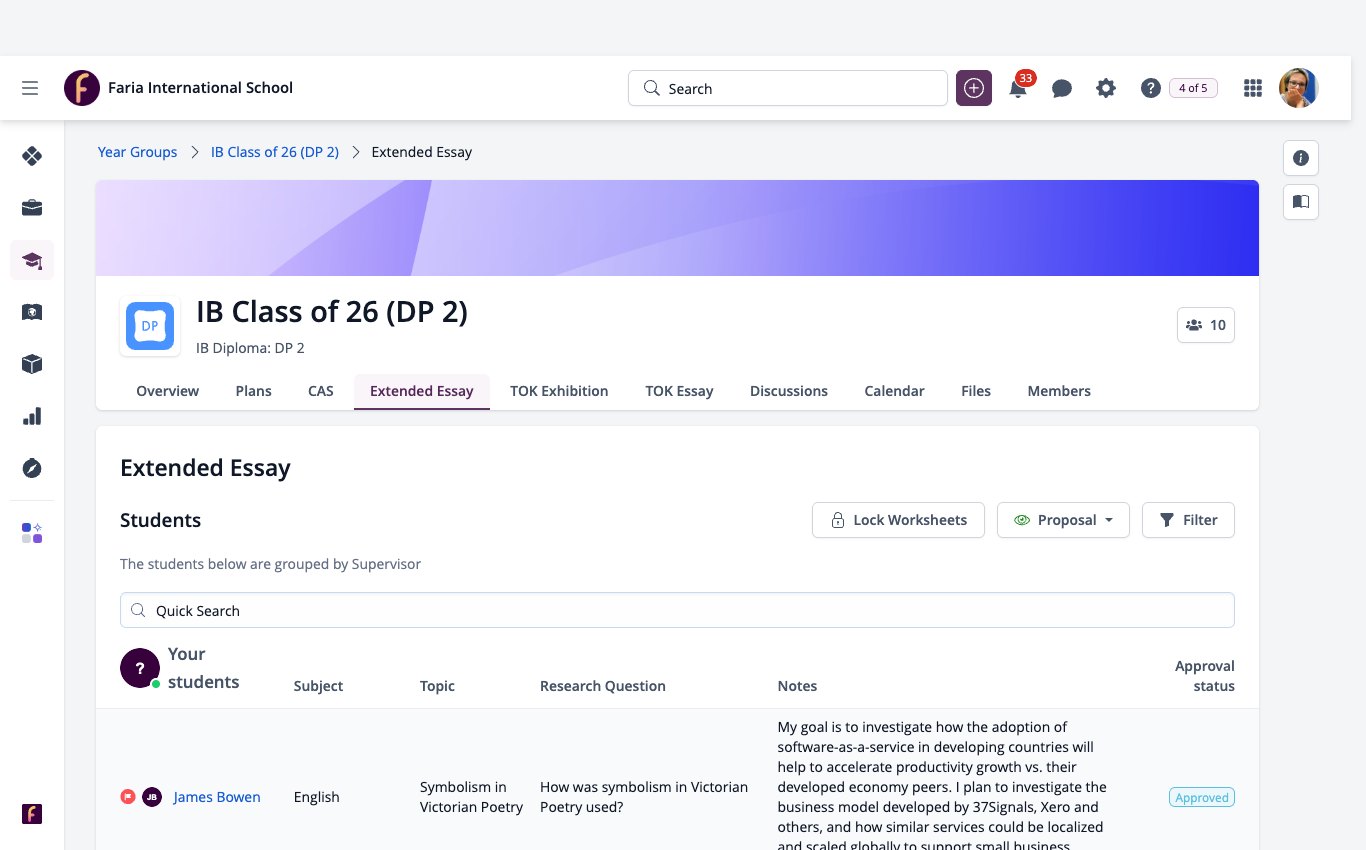The image size is (1366, 850).
Task: Select the graduation cap sidebar icon
Action: click(32, 260)
